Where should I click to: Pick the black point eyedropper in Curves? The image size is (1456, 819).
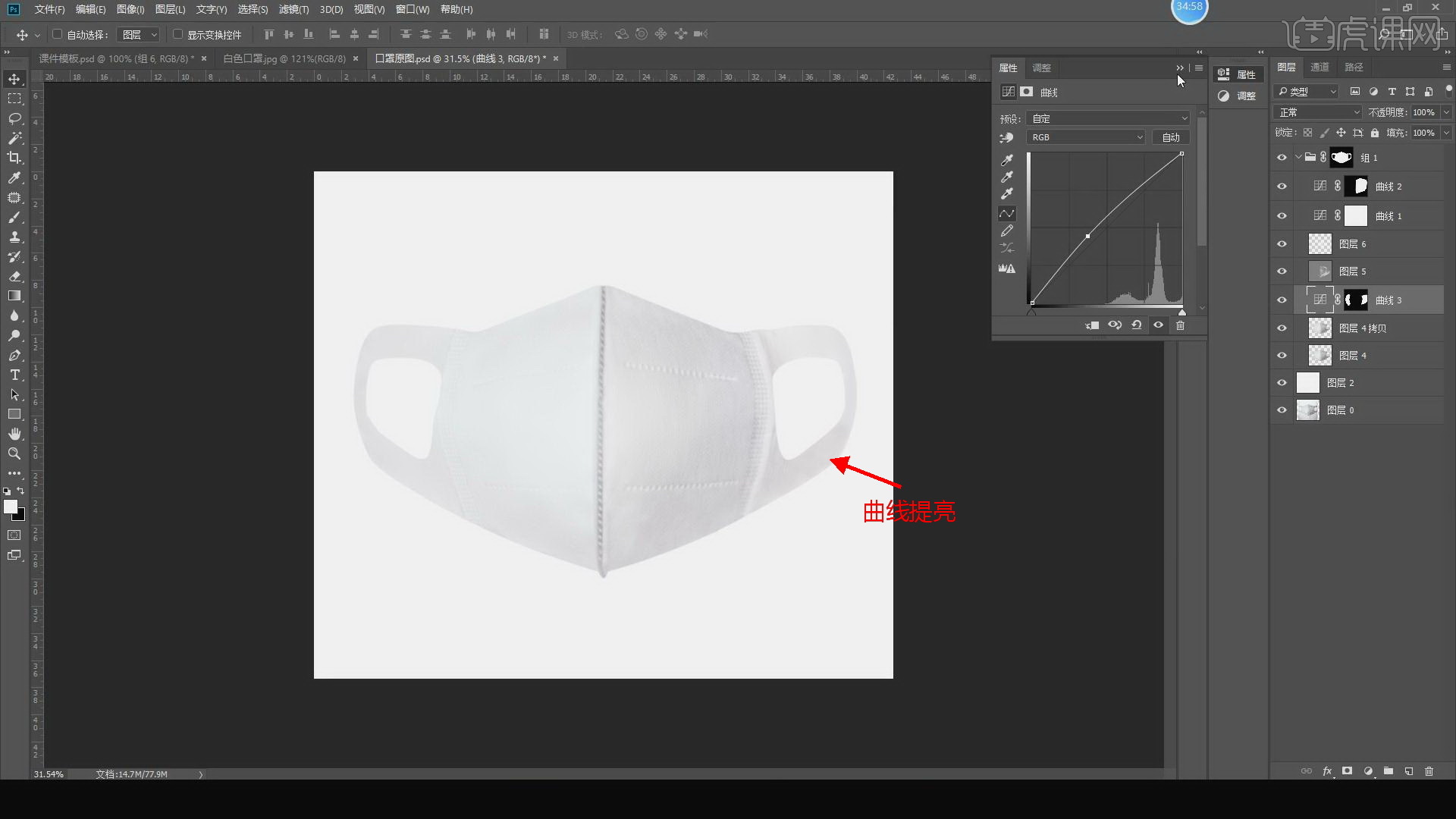(1007, 160)
